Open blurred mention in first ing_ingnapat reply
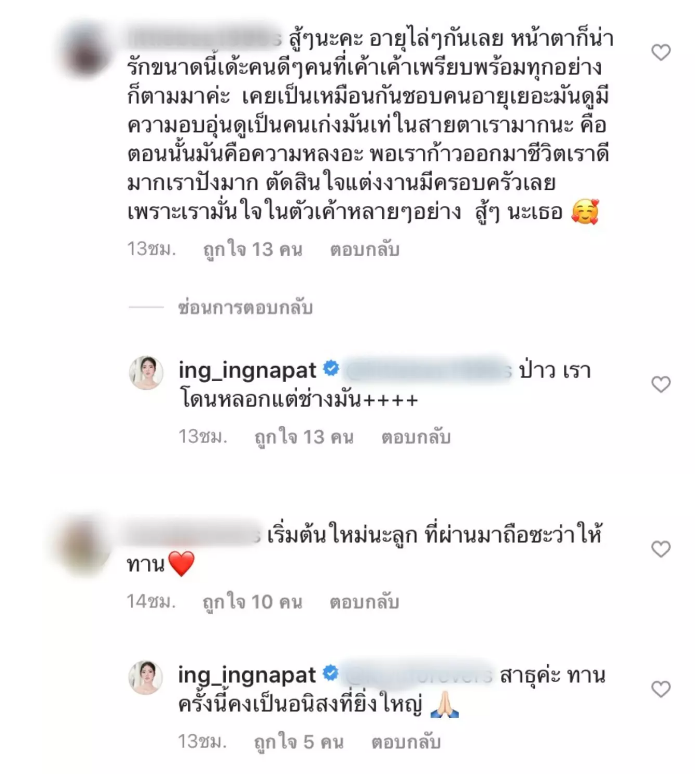 click(427, 370)
